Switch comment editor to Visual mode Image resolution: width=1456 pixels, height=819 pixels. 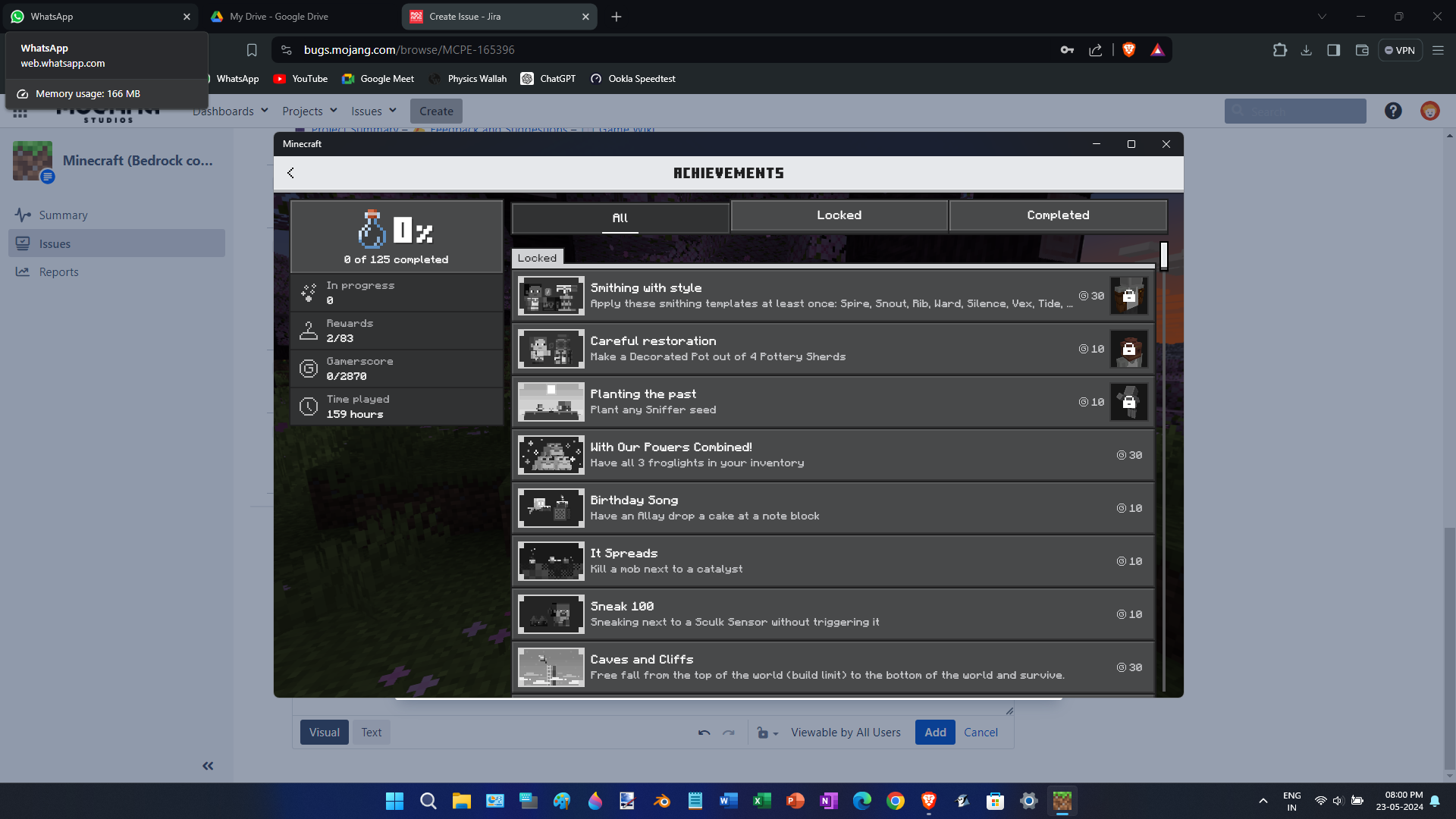[324, 733]
